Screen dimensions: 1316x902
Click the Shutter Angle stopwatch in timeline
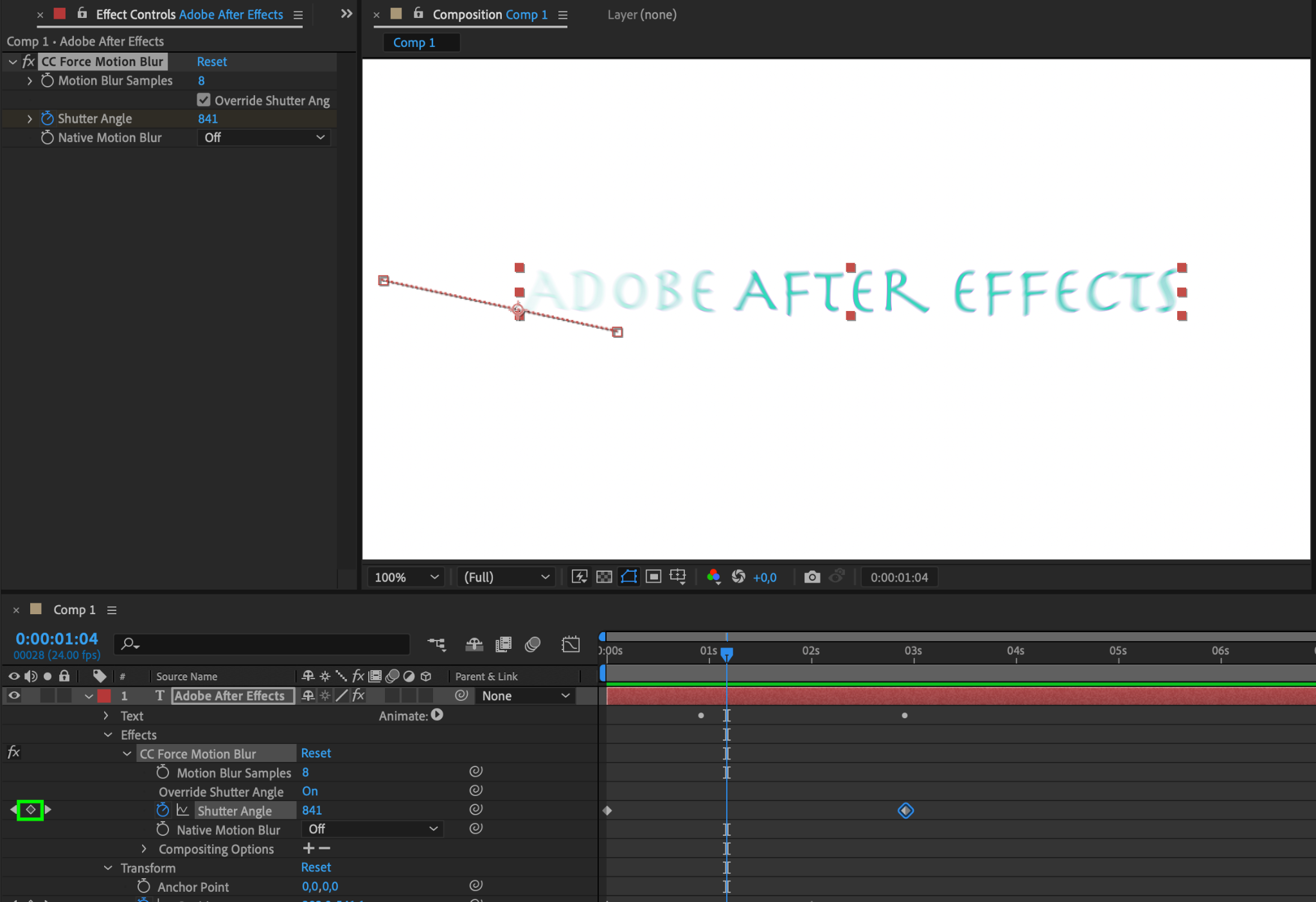[x=163, y=810]
